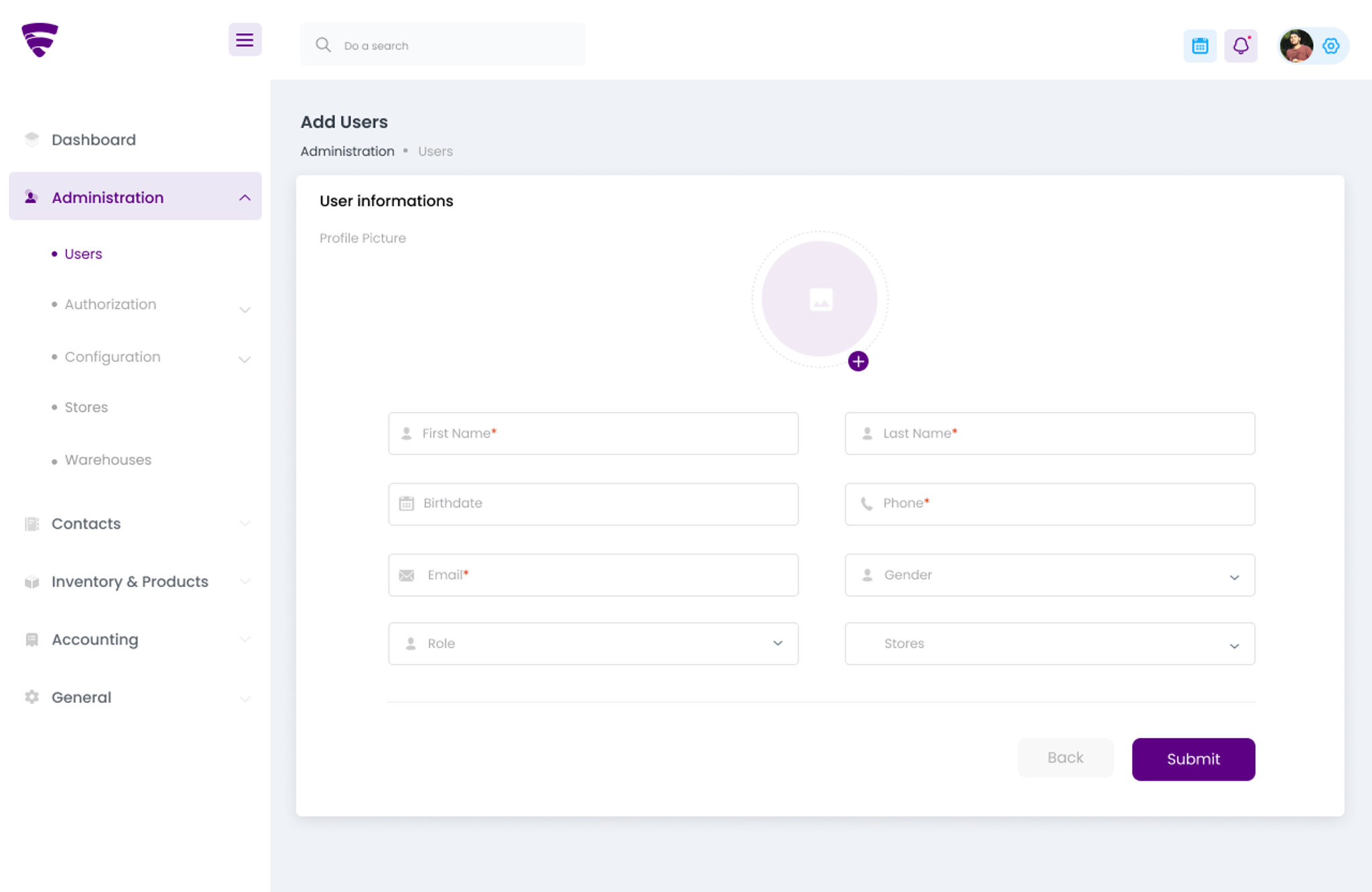
Task: Open Warehouses in the sidebar
Action: pos(108,460)
